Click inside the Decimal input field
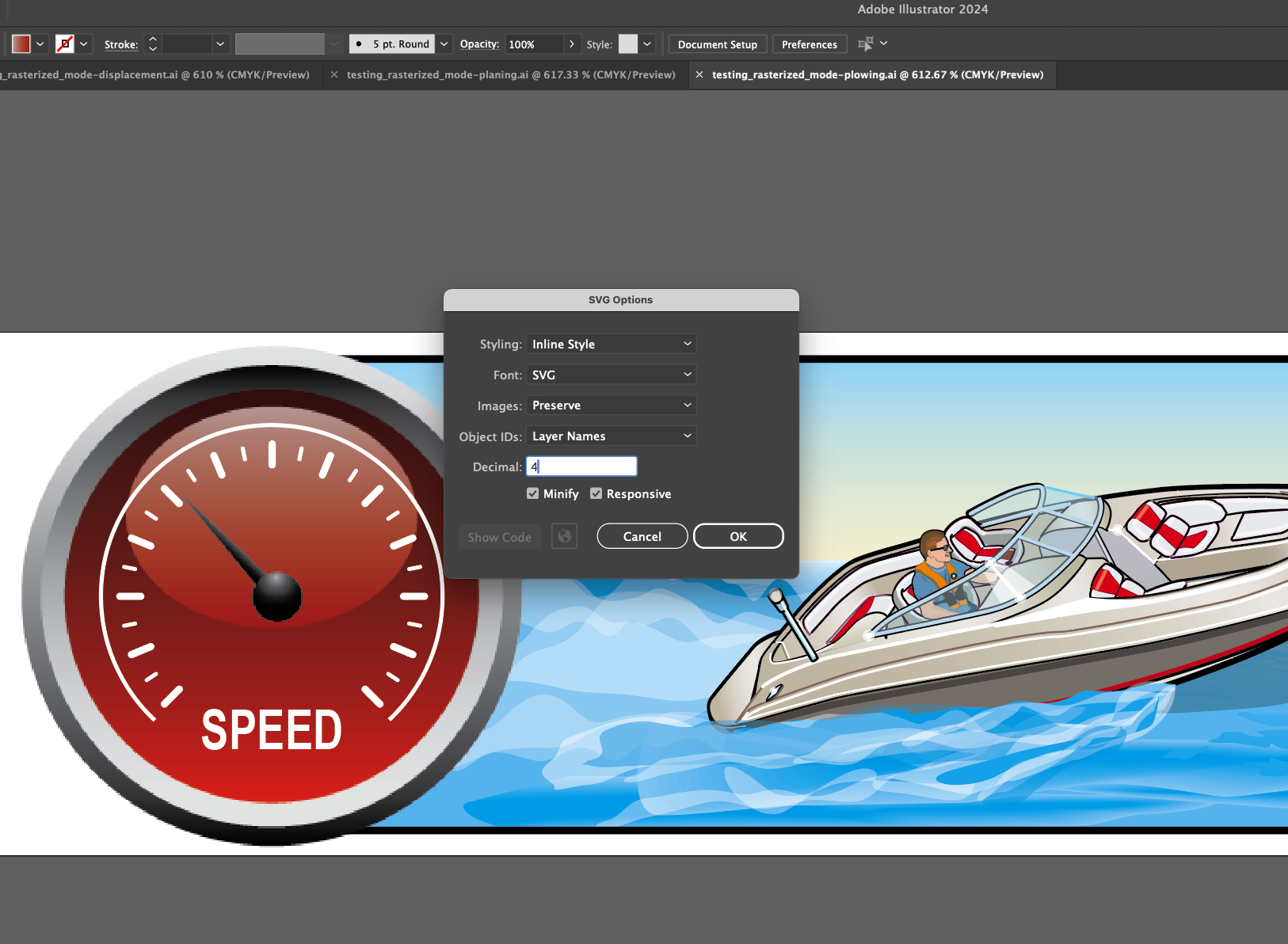This screenshot has height=944, width=1288. pos(581,466)
